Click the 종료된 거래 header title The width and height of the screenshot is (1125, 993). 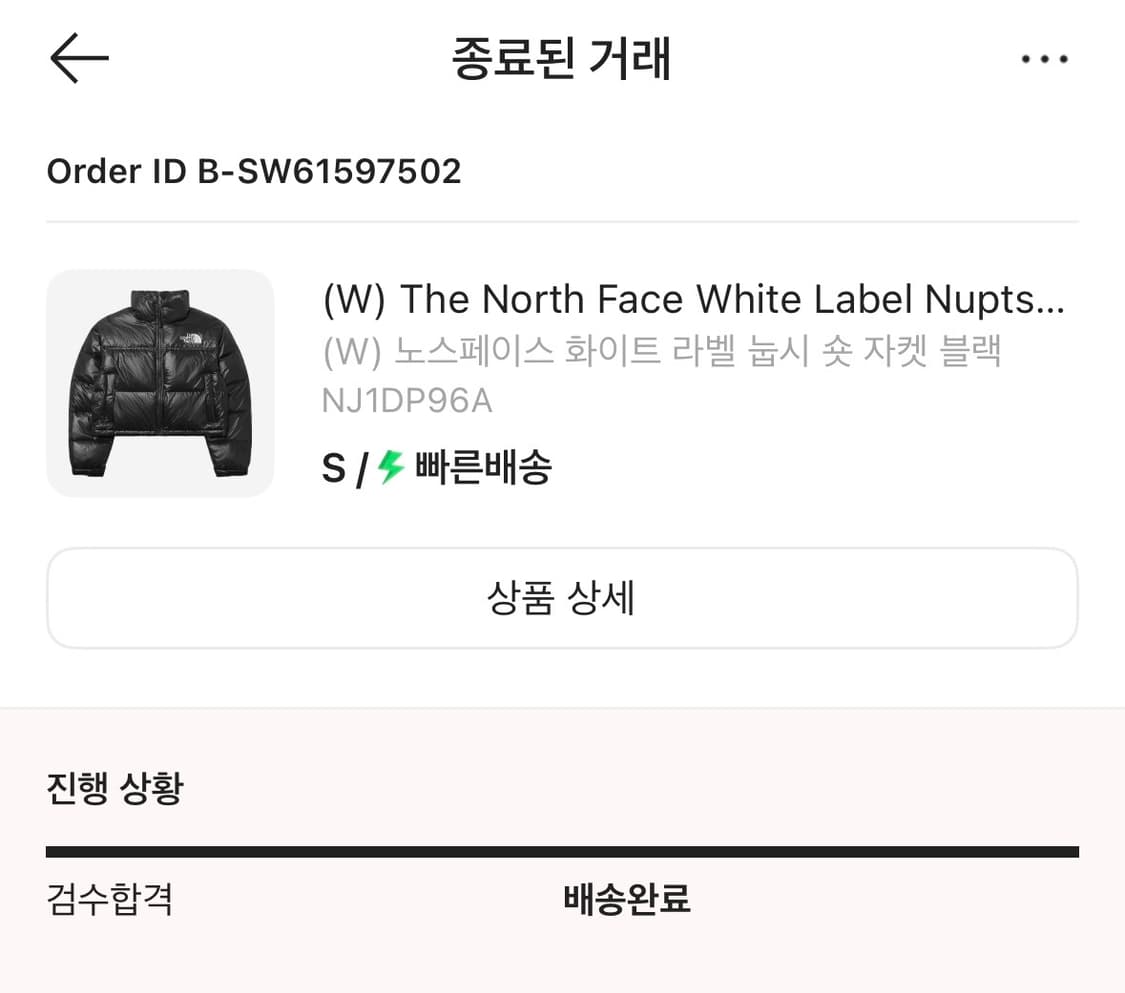point(562,59)
